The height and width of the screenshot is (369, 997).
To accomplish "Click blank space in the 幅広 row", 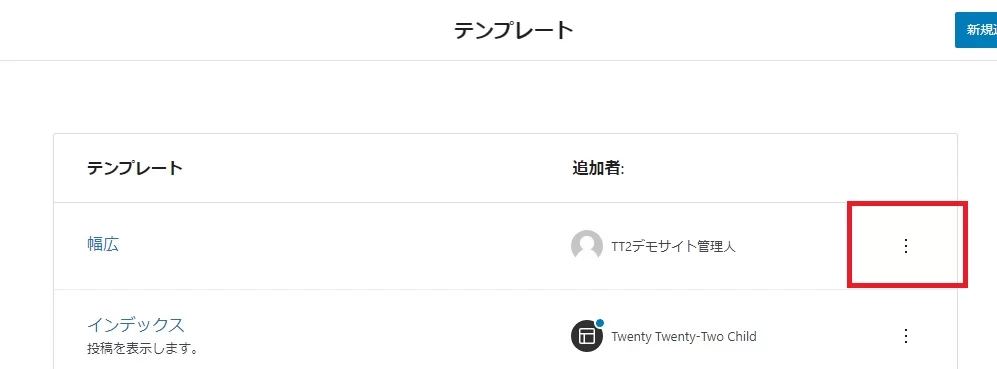I will click(343, 246).
